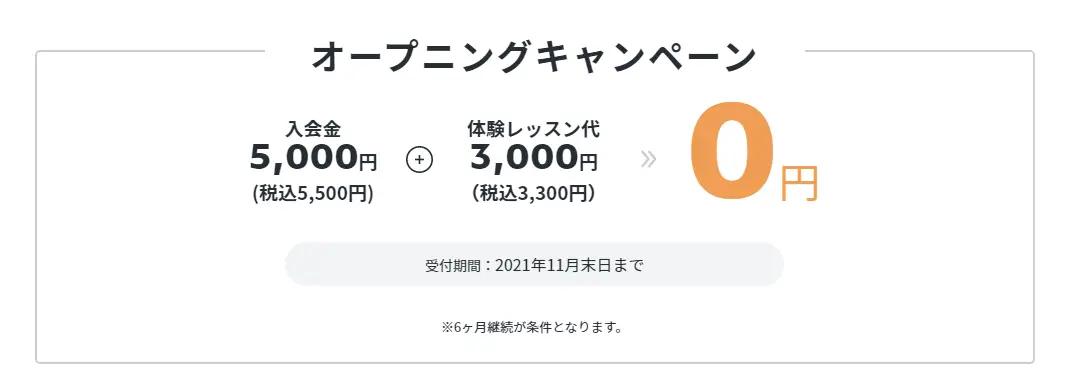
Task: Click the (税込5,500円) text
Action: (x=313, y=194)
